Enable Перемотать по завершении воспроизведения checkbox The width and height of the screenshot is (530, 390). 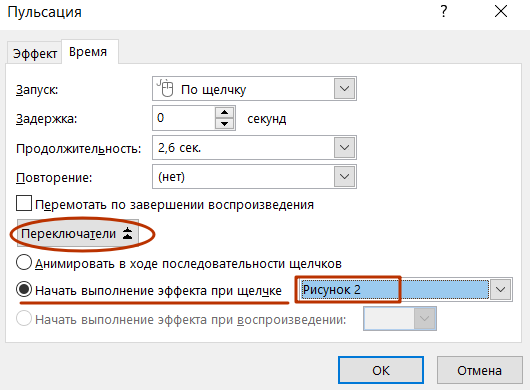[24, 203]
